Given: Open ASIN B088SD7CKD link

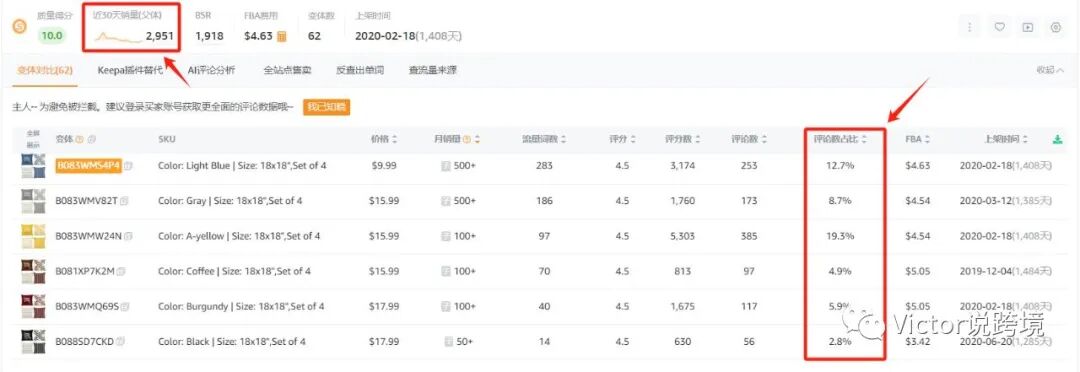Looking at the screenshot, I should pyautogui.click(x=85, y=342).
